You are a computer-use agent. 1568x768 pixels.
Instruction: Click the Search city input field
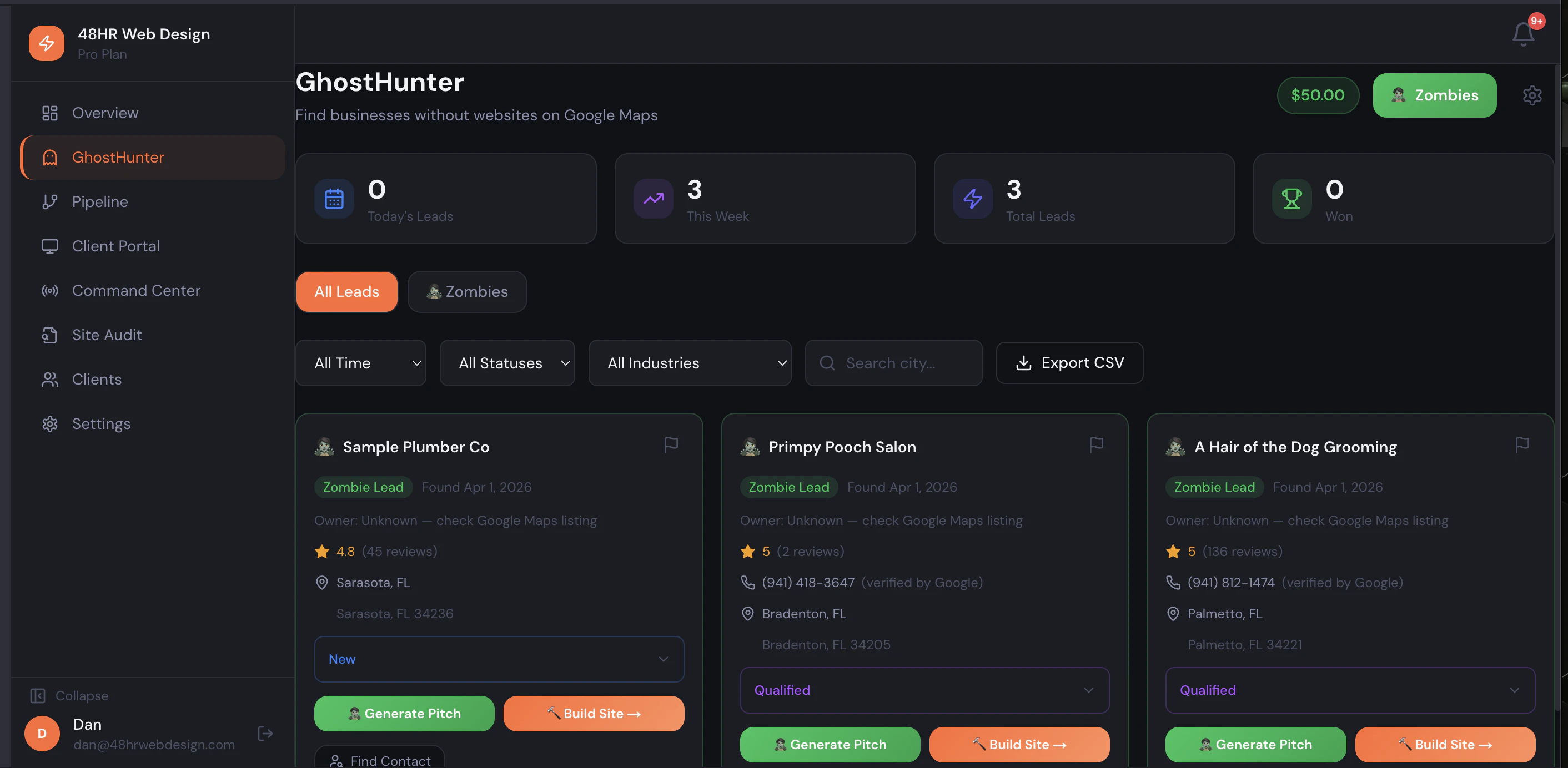tap(893, 363)
